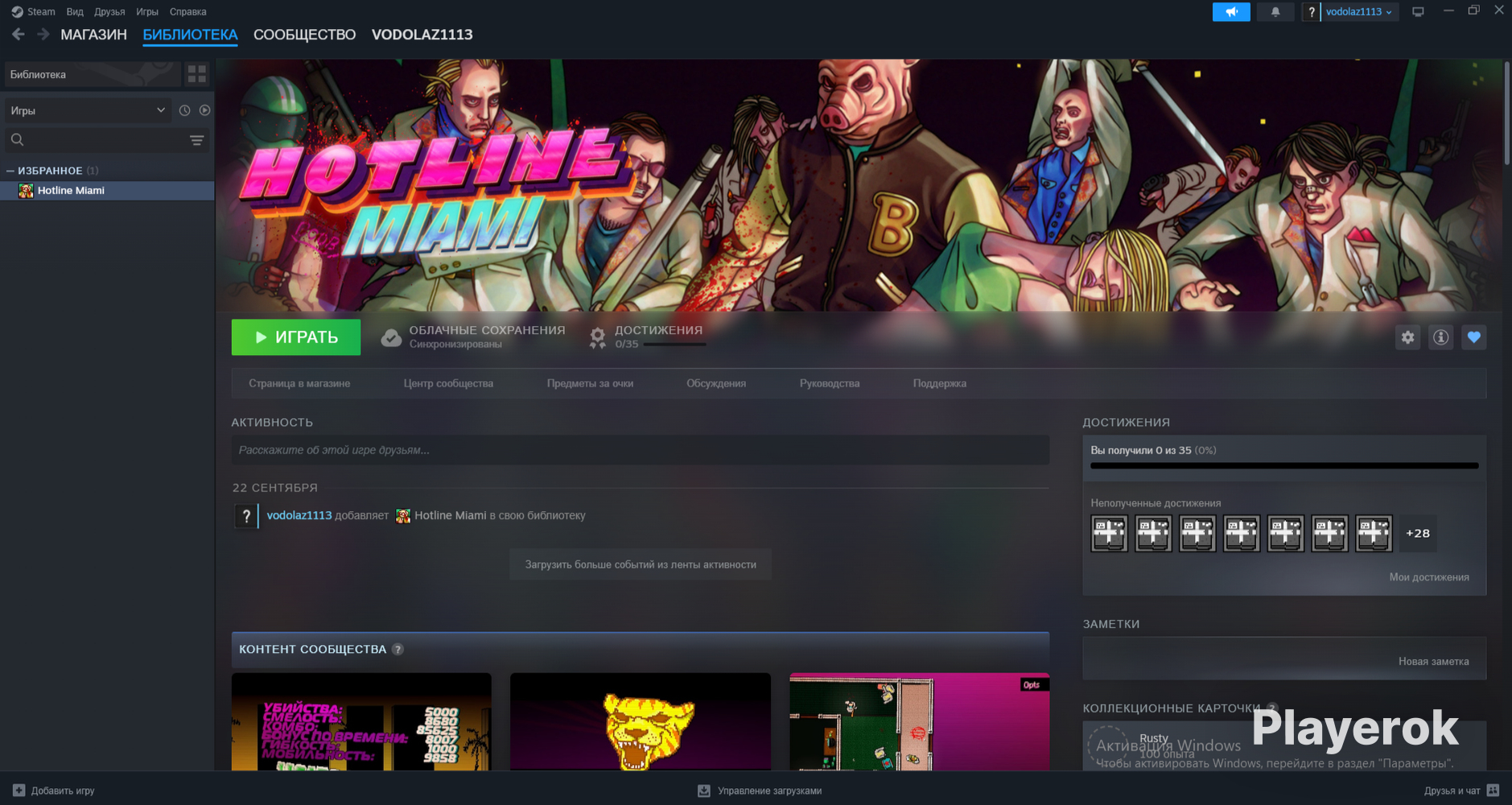Open Страница в магазине link
The image size is (1512, 805).
click(299, 383)
